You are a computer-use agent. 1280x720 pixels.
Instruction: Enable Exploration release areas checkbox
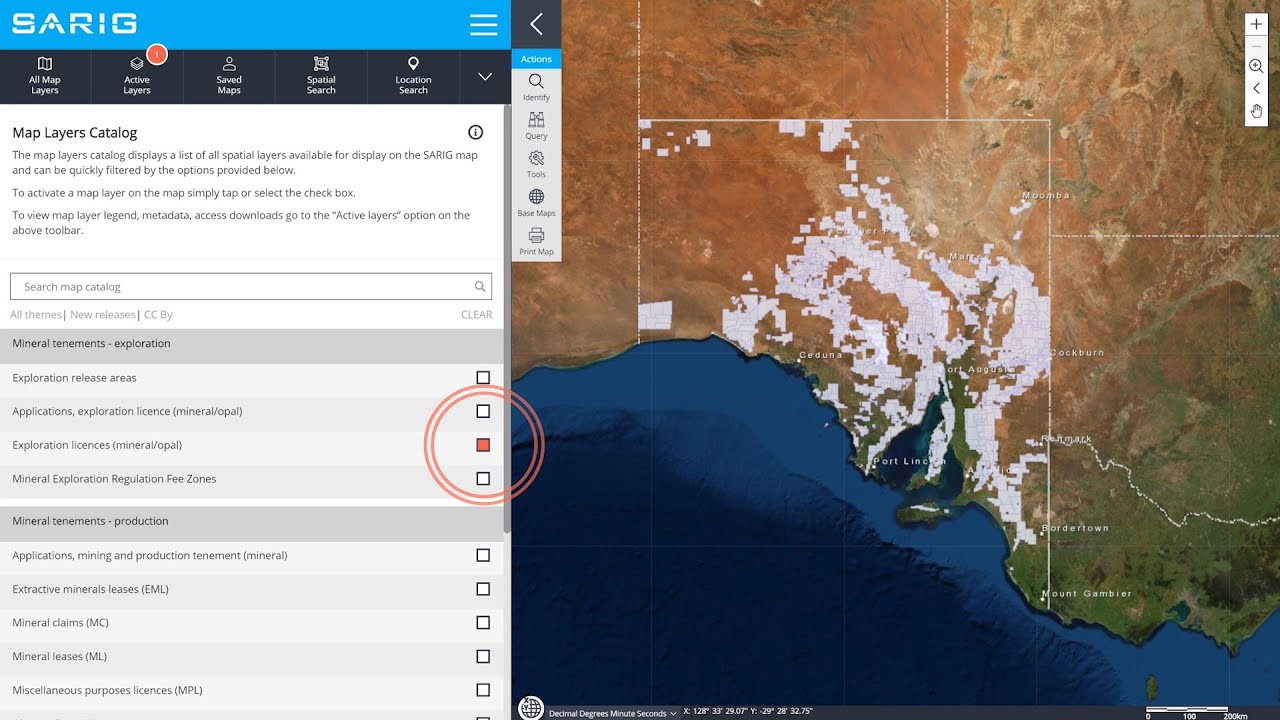click(x=483, y=378)
